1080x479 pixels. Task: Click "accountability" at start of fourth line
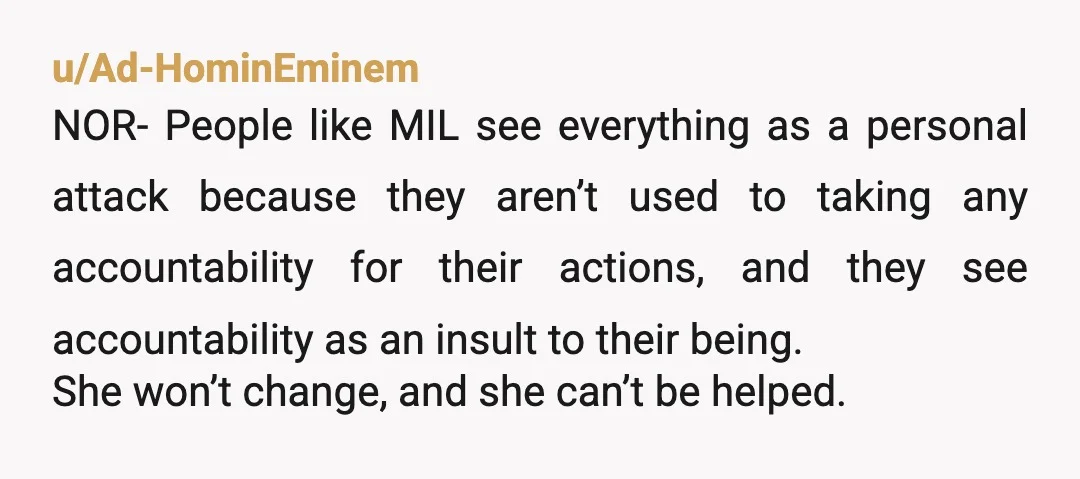coord(183,341)
